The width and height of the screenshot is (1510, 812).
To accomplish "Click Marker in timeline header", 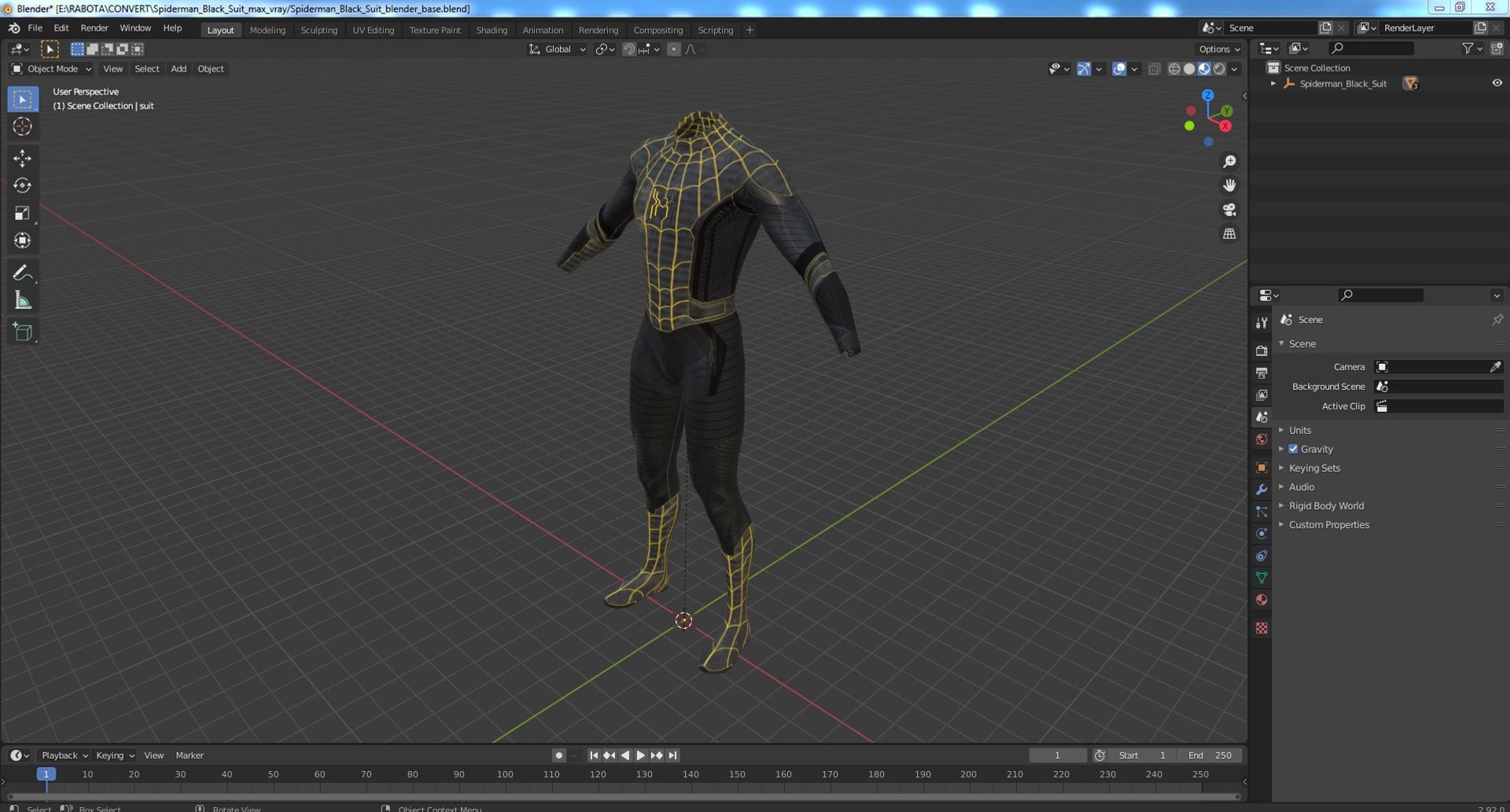I will [x=190, y=755].
